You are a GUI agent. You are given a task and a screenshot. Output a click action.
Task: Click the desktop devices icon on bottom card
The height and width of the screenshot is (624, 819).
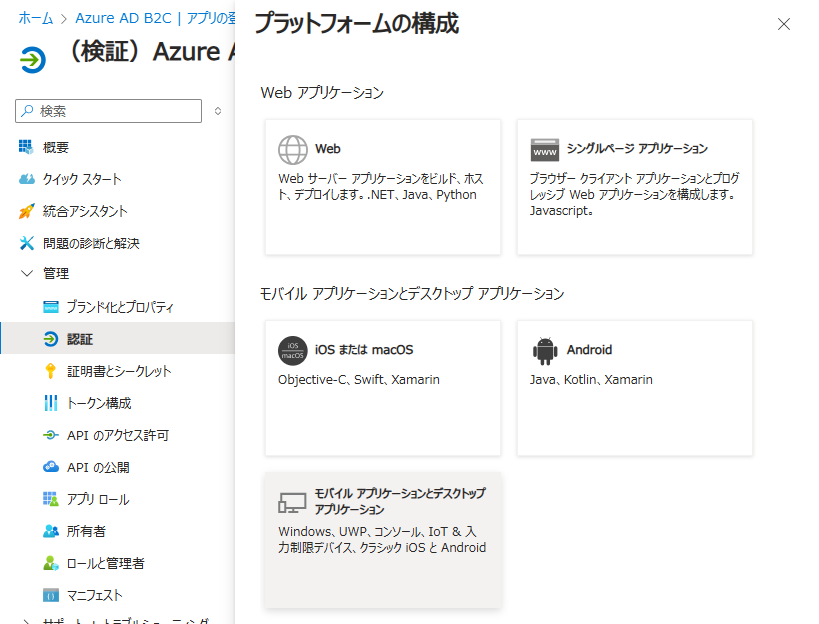(x=292, y=502)
